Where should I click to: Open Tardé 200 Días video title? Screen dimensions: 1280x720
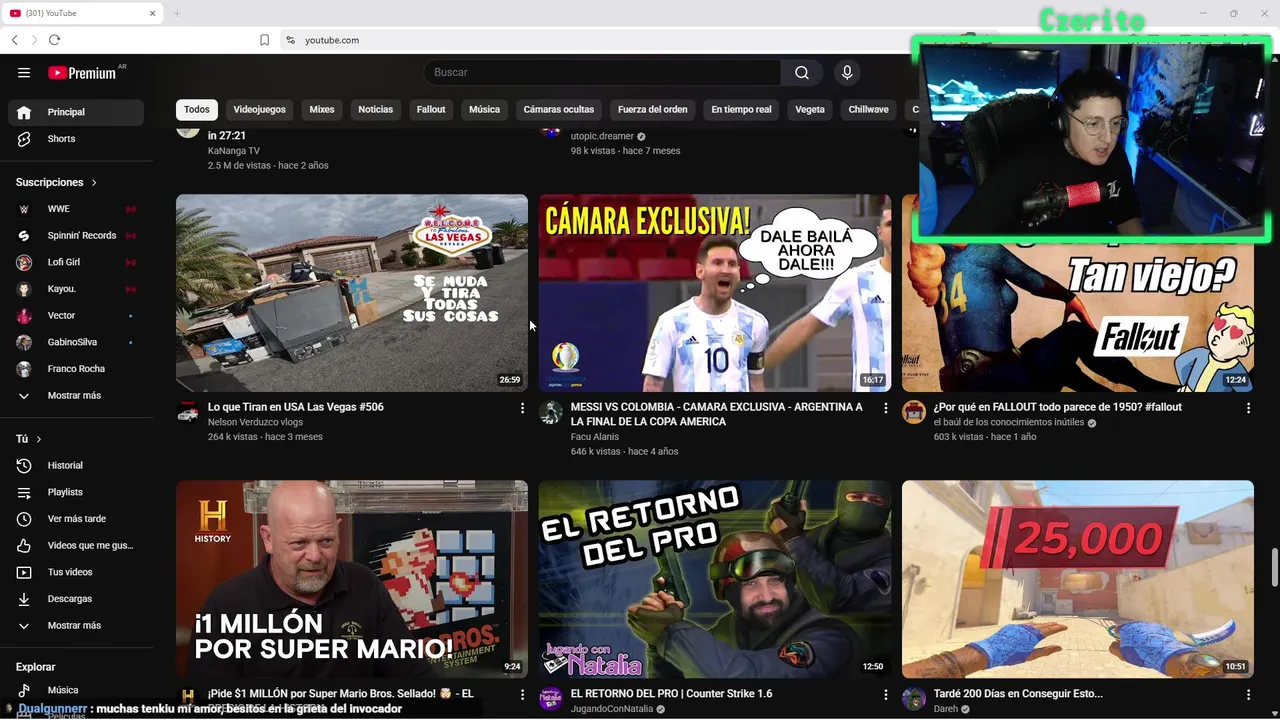1018,694
